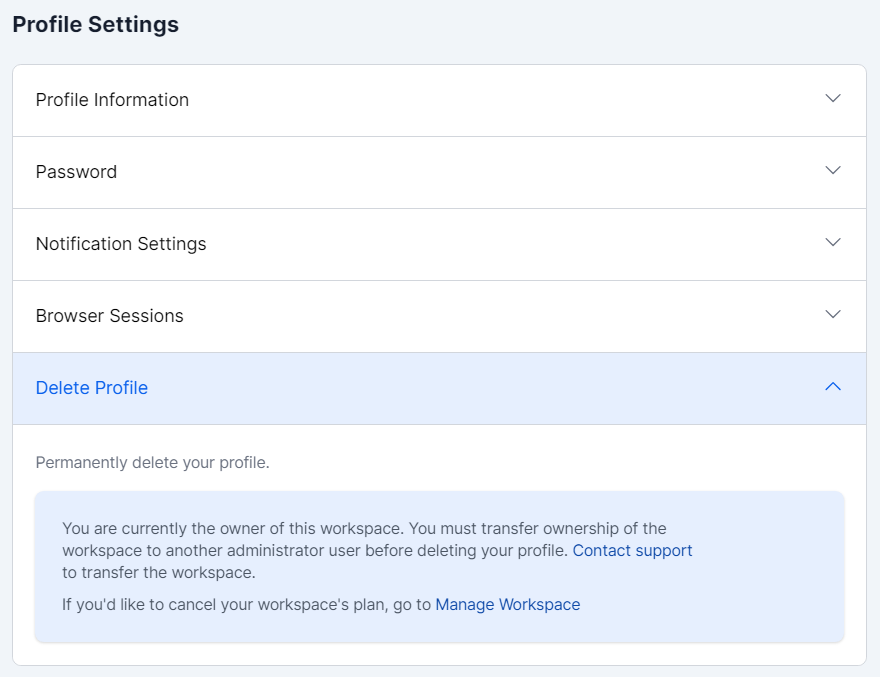
Task: Click blank area of Profile Information header
Action: point(500,100)
